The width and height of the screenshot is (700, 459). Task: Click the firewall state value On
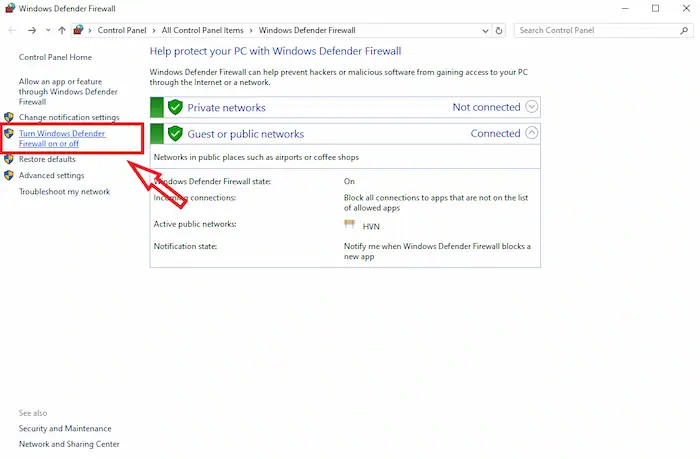(349, 181)
